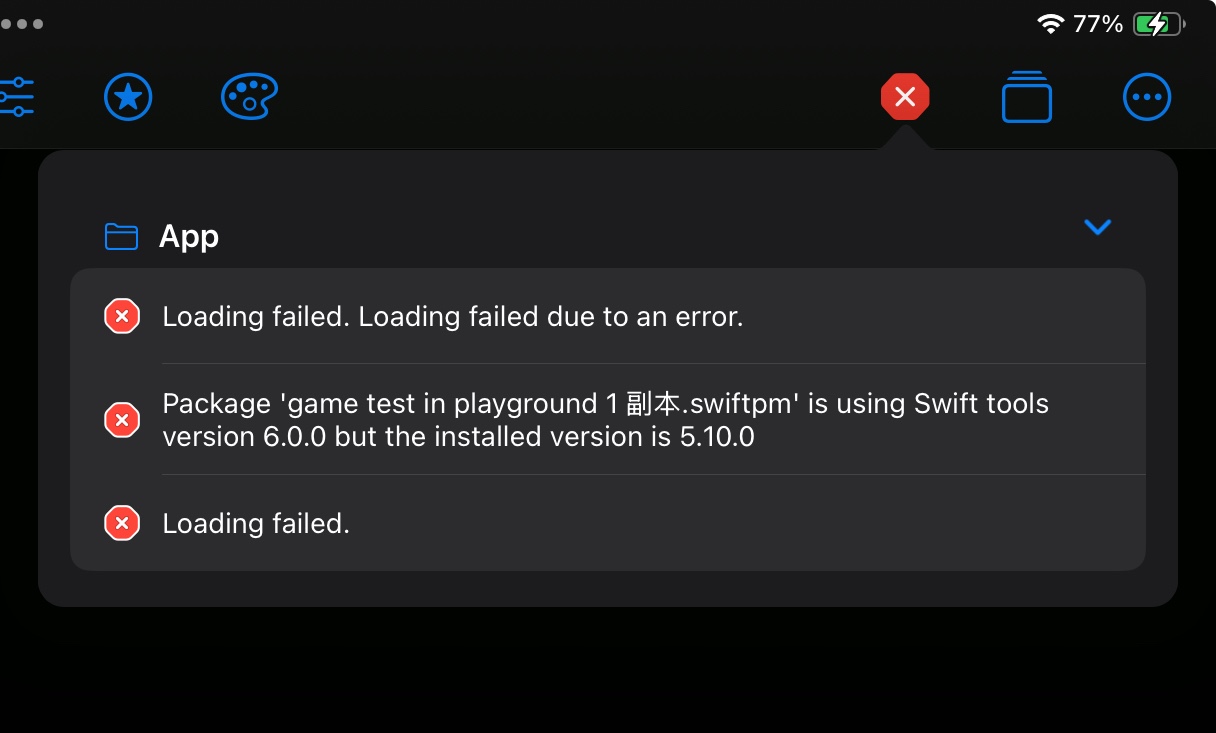Tap the error icon beside the last 'Loading failed.' entry

pyautogui.click(x=122, y=523)
